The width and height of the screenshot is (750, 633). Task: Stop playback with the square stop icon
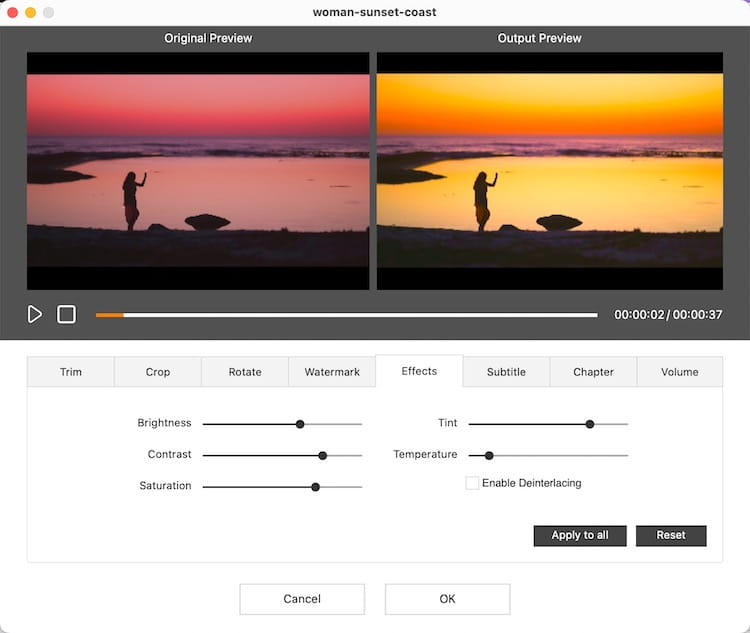66,314
